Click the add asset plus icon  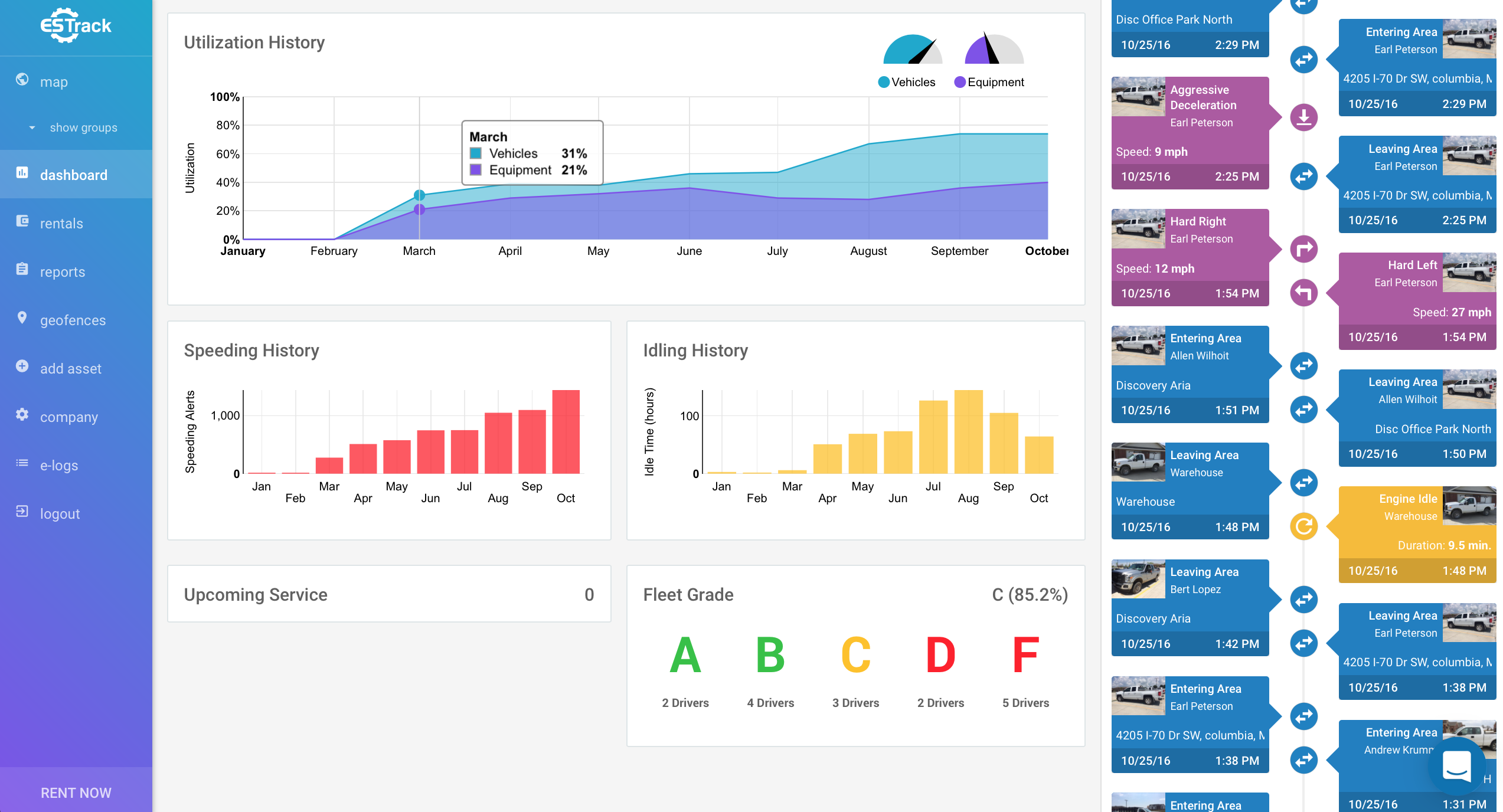click(x=22, y=366)
